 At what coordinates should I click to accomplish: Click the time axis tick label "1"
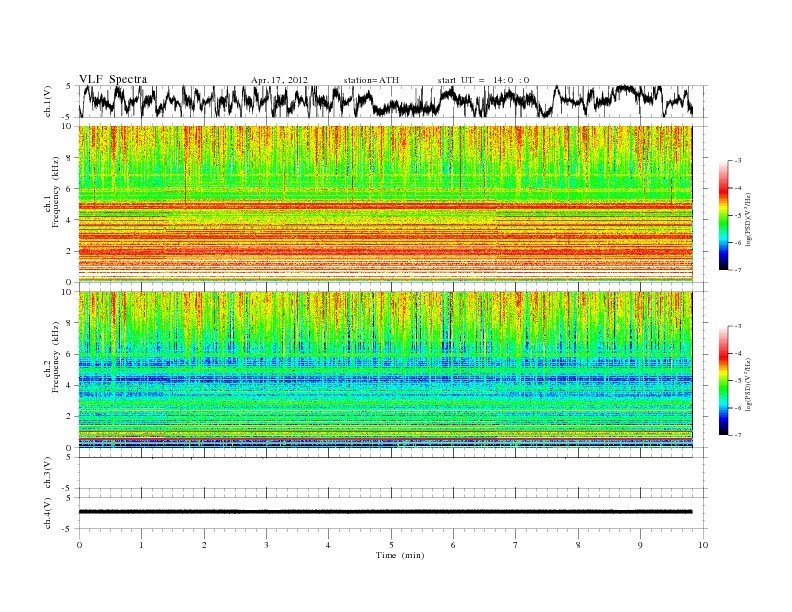[x=141, y=545]
